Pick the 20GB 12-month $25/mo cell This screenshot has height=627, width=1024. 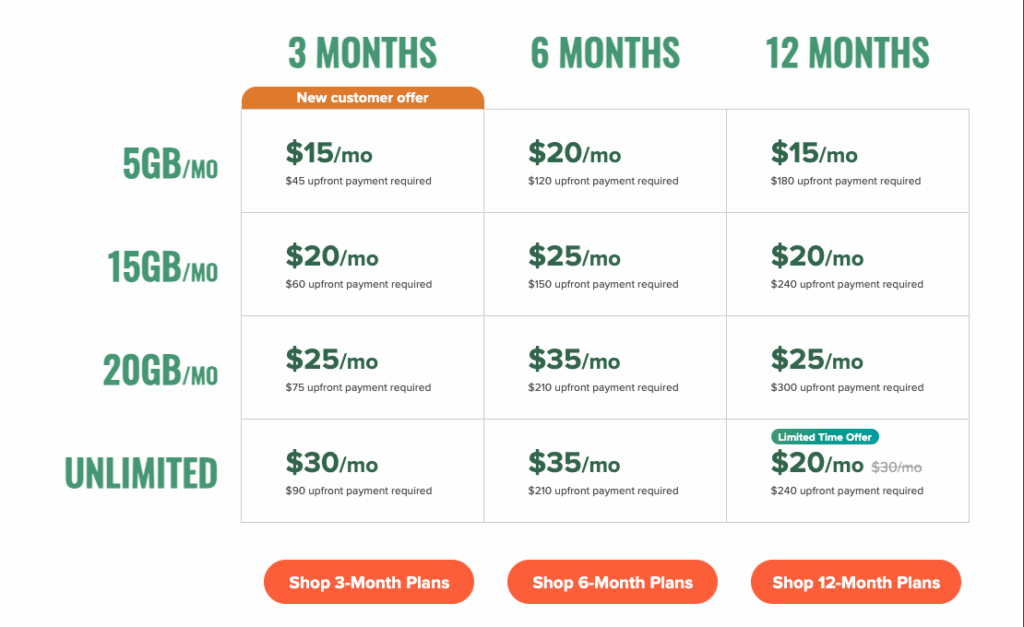[847, 367]
